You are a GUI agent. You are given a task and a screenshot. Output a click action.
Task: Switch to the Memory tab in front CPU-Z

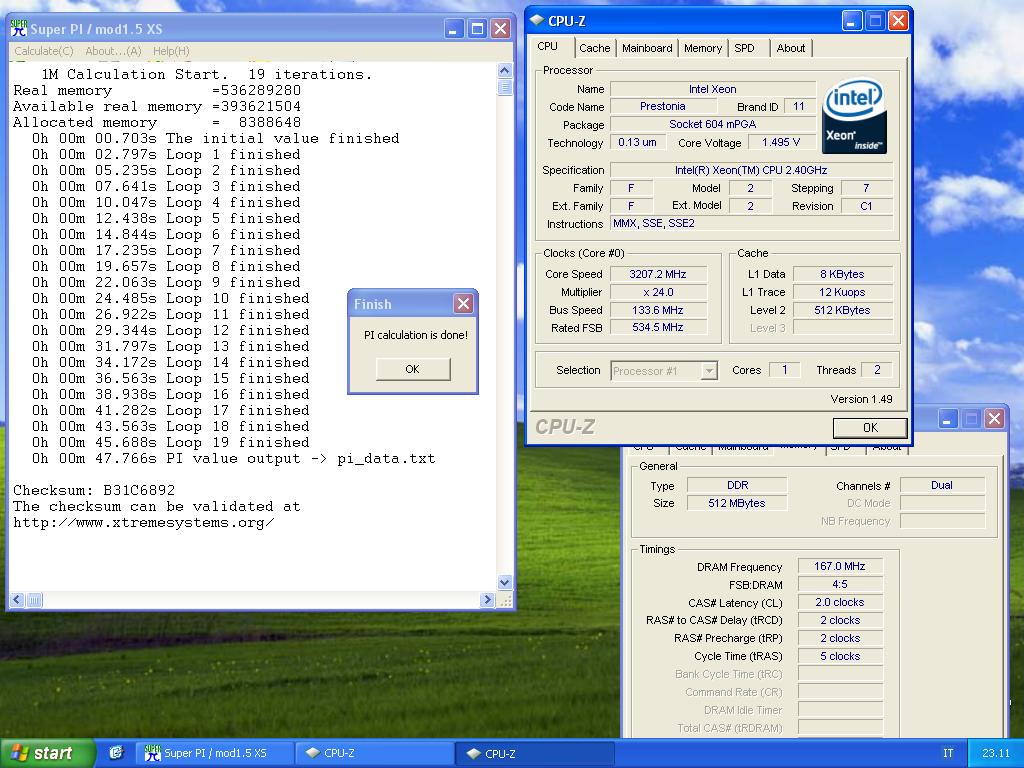tap(703, 48)
